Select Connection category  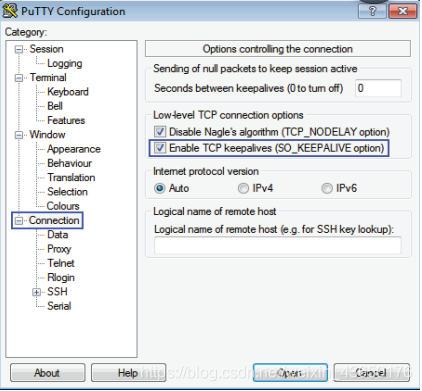[x=54, y=220]
